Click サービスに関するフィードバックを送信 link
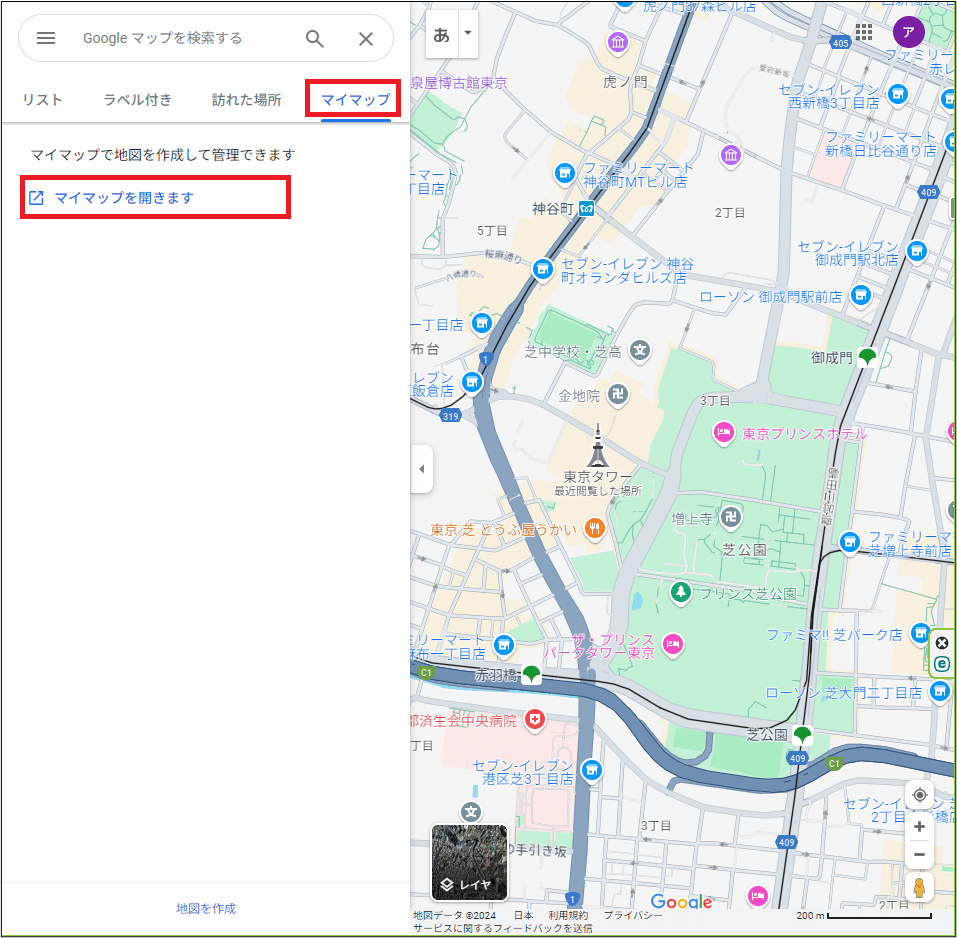 (502, 928)
